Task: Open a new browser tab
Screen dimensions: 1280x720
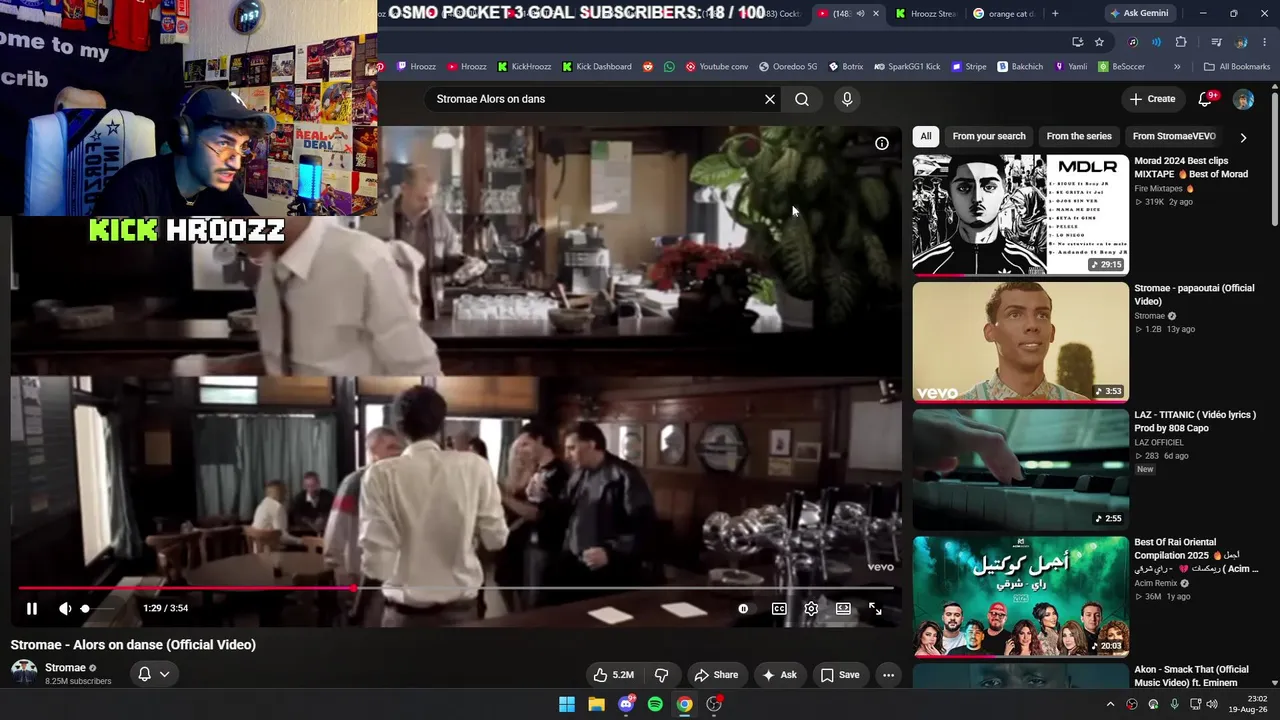Action: click(1055, 14)
